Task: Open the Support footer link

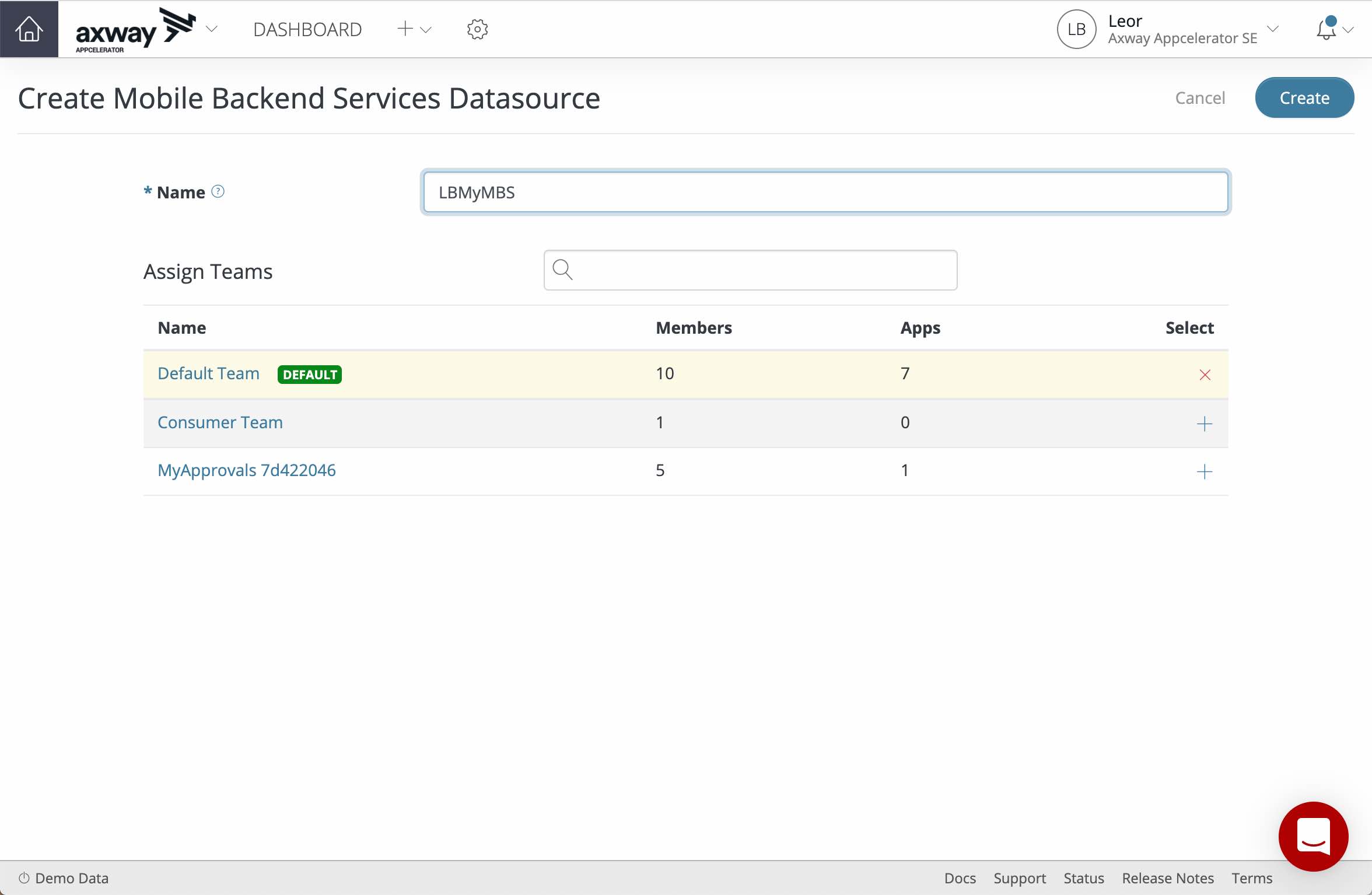Action: click(x=1019, y=879)
